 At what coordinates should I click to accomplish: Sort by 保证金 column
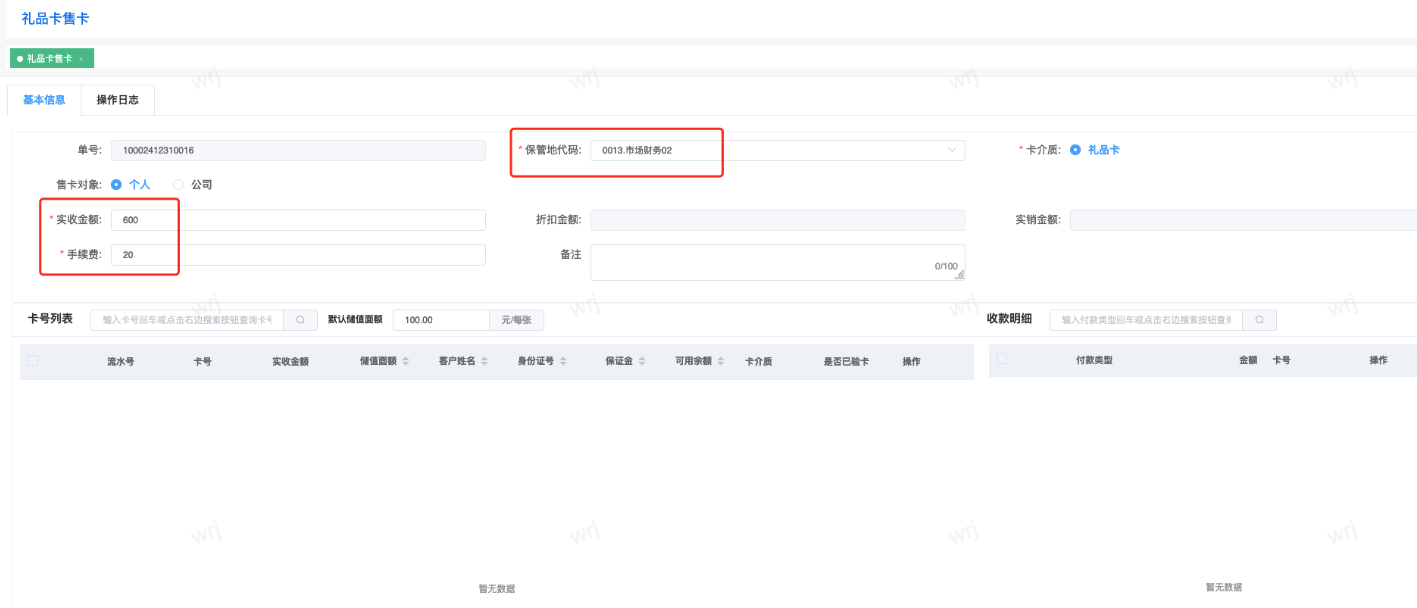[642, 361]
